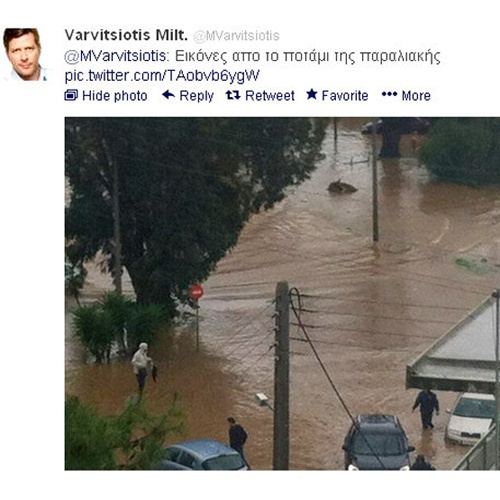Click the Hide photo icon
Screen dimensions: 500x500
[71, 95]
